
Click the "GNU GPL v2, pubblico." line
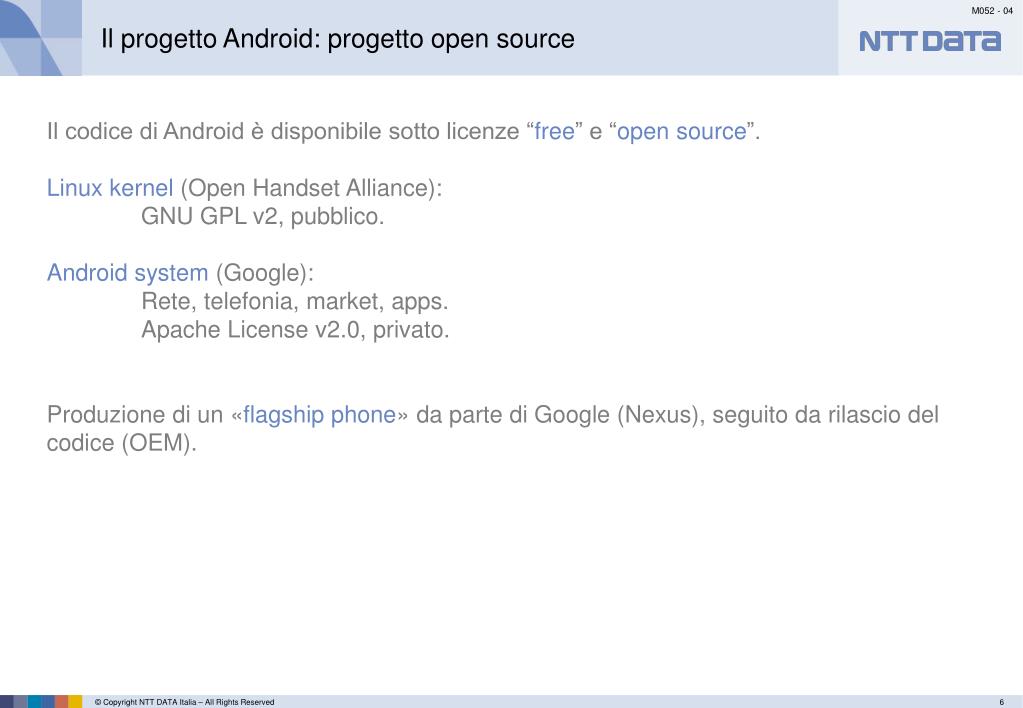263,217
